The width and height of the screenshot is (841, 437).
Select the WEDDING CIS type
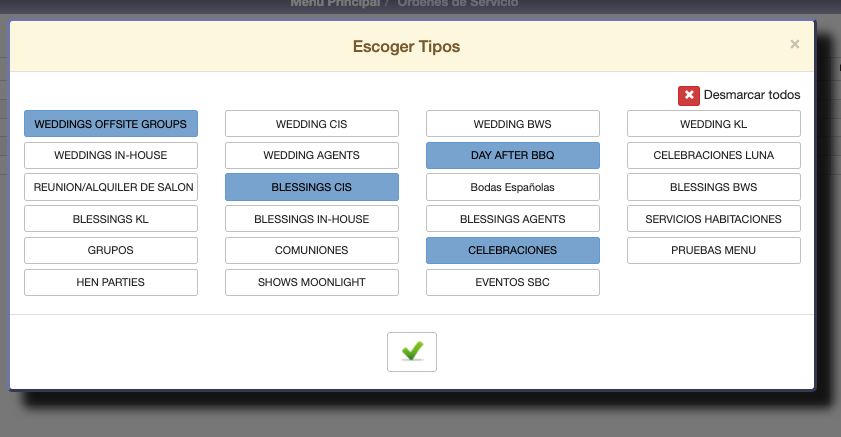(311, 124)
